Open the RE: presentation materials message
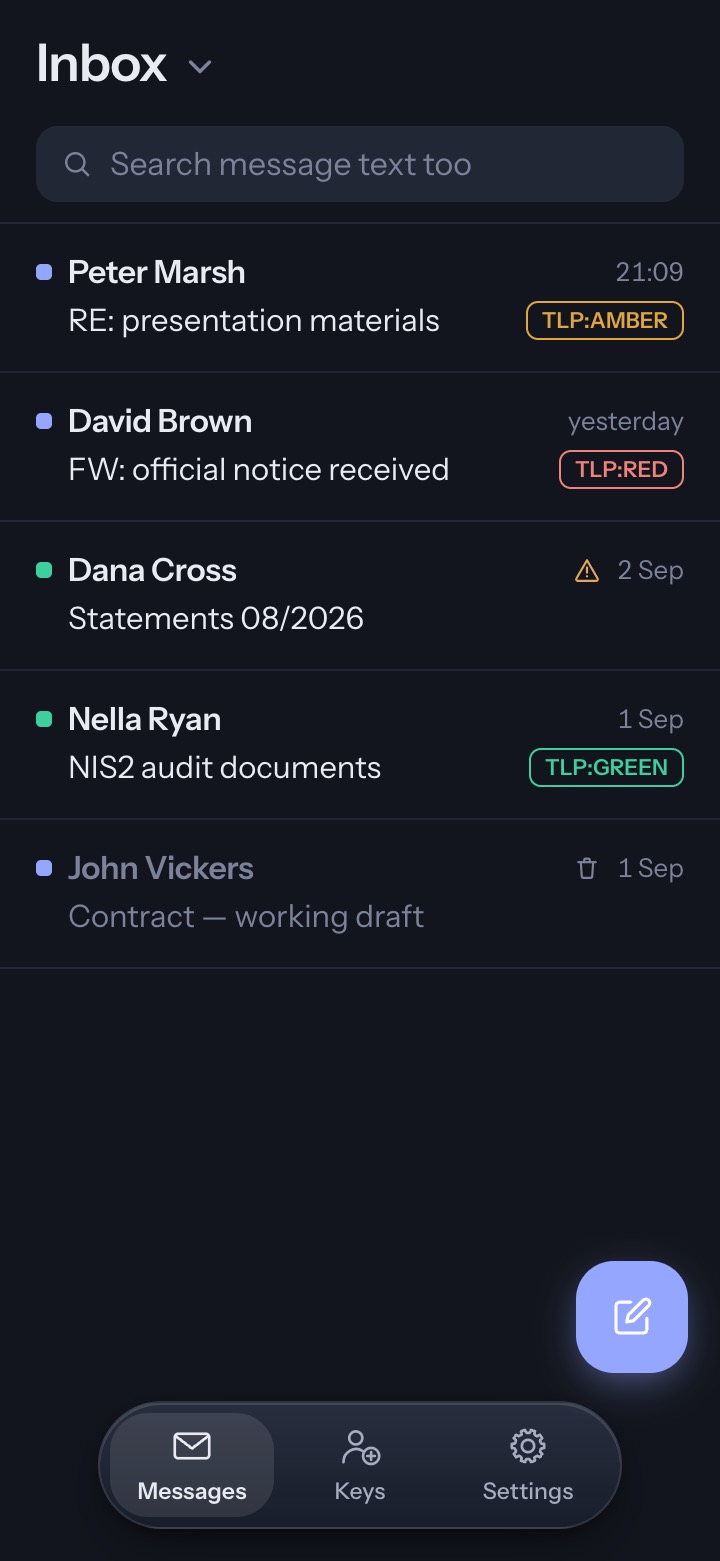Screen dimensions: 720x1561 360,298
